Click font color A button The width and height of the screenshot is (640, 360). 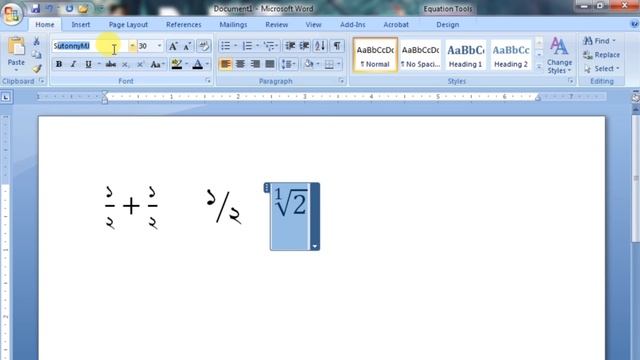(x=198, y=64)
